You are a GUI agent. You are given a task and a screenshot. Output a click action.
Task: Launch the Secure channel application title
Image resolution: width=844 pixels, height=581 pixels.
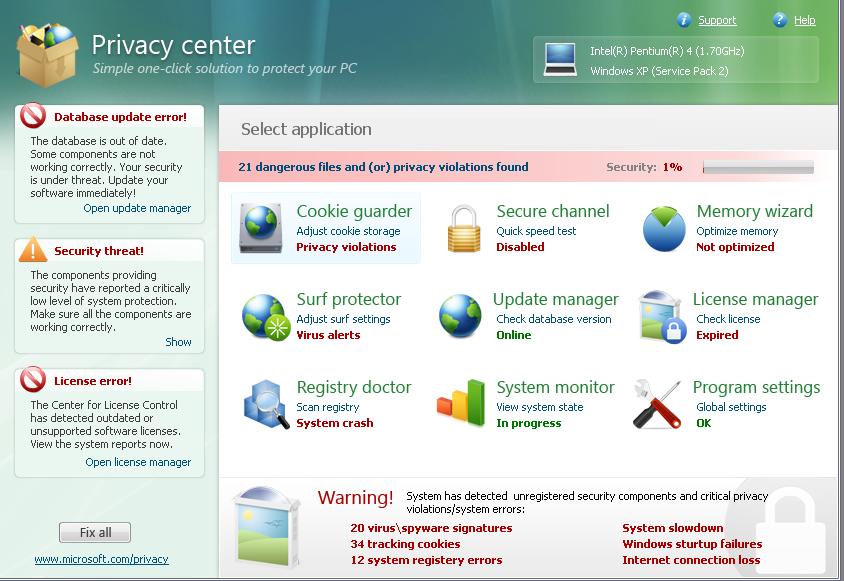pyautogui.click(x=553, y=211)
